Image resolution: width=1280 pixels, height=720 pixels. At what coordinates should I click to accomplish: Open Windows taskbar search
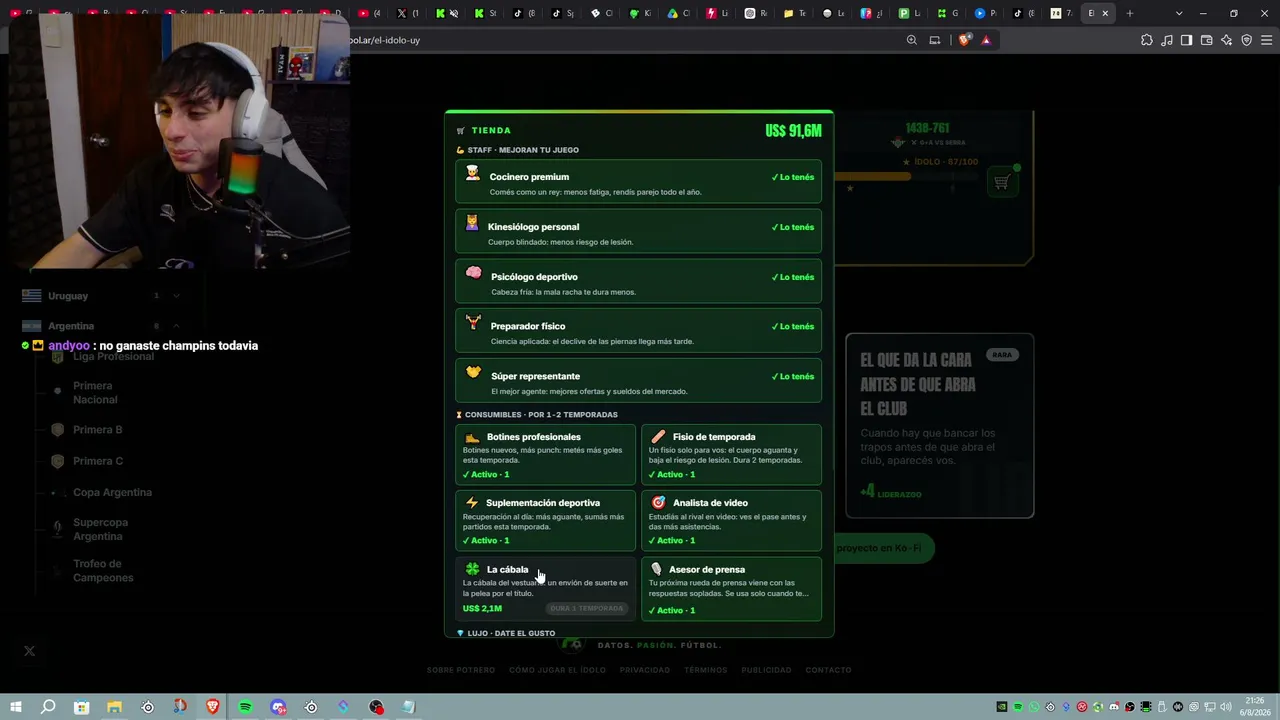48,707
